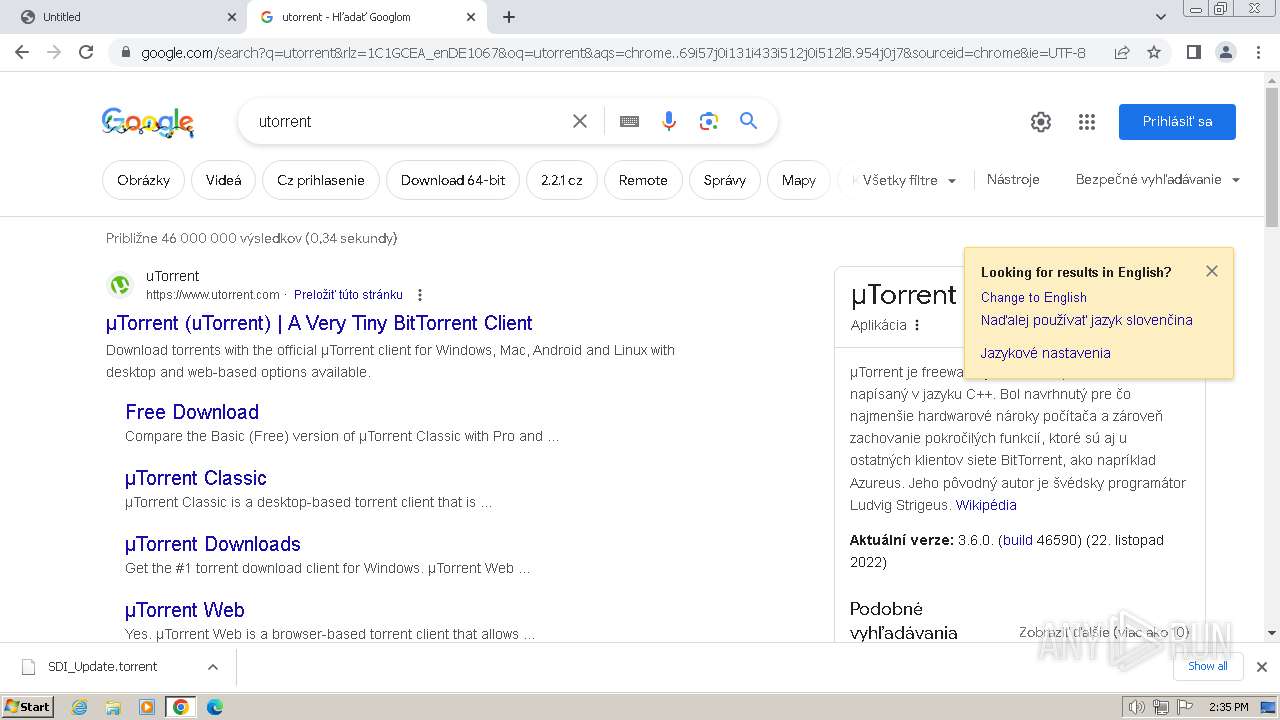The image size is (1280, 720).
Task: Choose Naďalej používať jazyk slovenčina
Action: [x=1087, y=320]
